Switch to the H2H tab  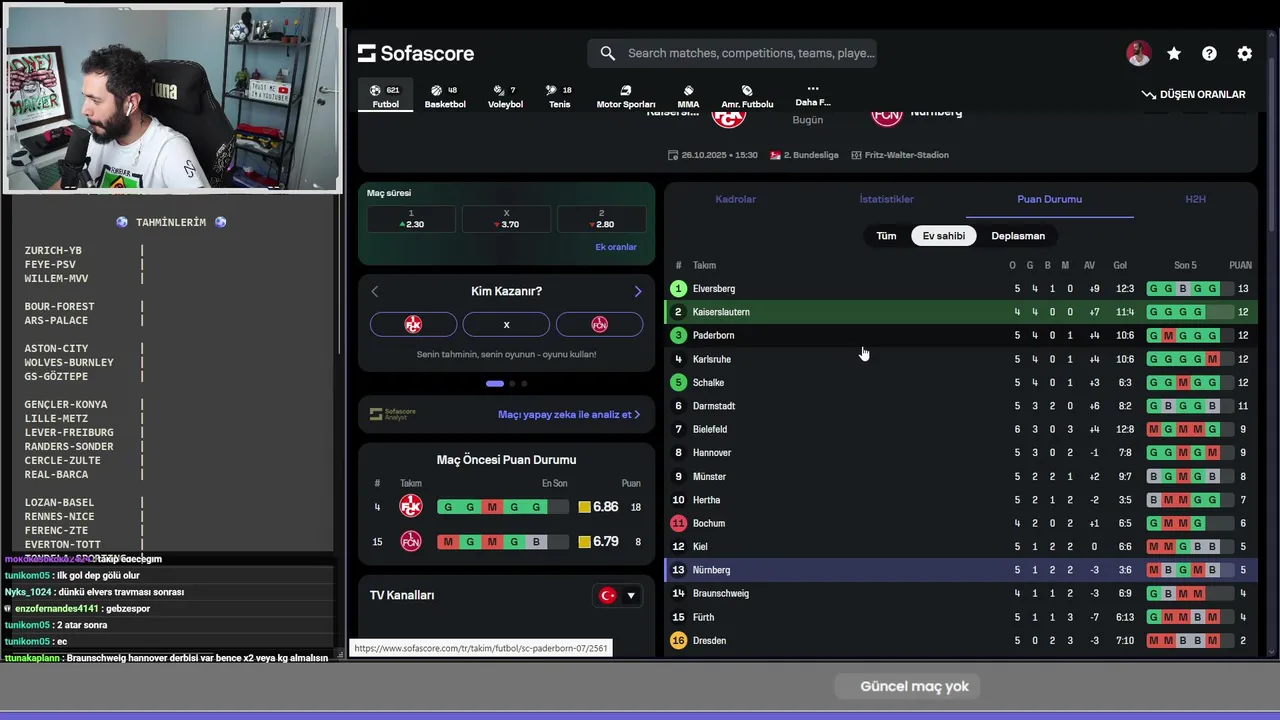(1195, 199)
